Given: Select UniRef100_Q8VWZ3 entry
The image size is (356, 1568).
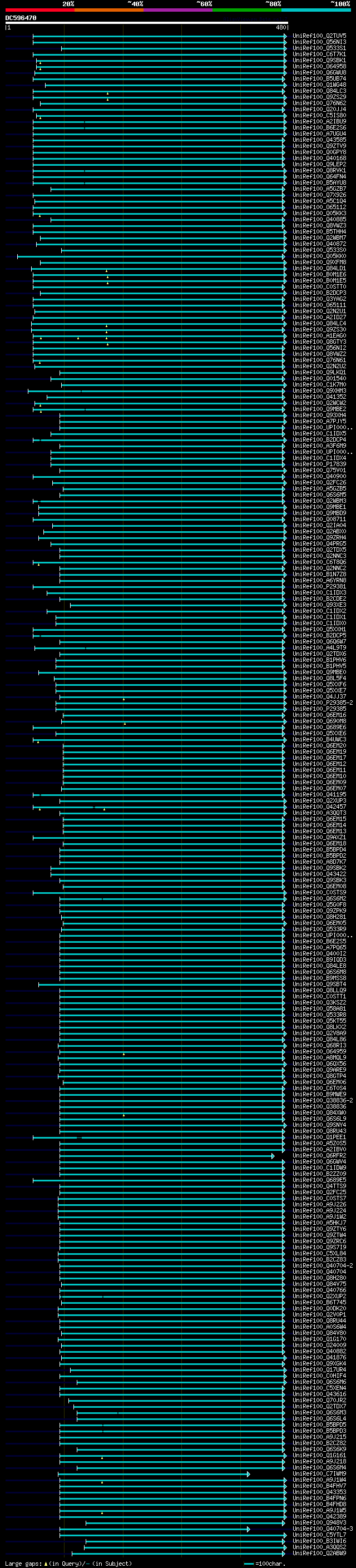Looking at the screenshot, I should pos(319,225).
